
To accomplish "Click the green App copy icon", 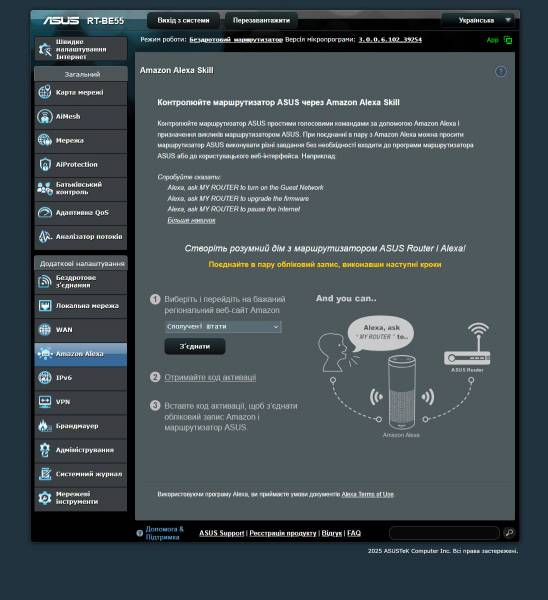I will pos(508,40).
